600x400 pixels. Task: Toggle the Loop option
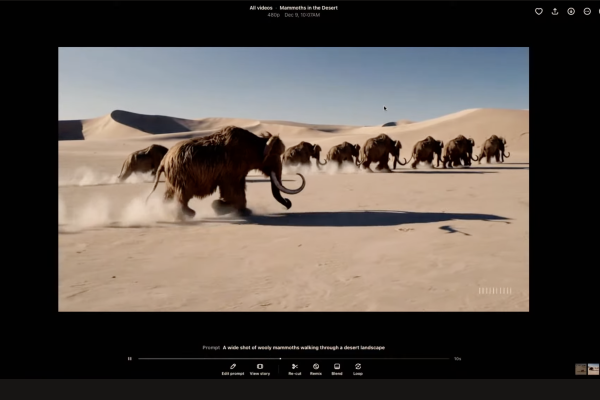click(358, 367)
